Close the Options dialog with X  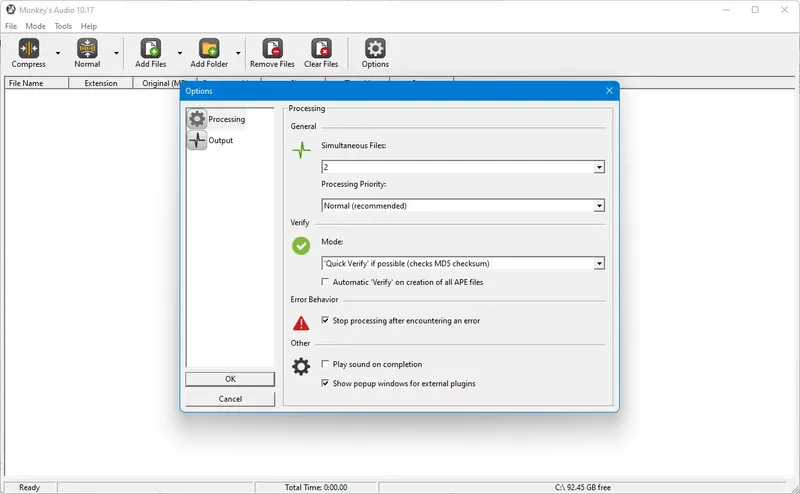[609, 91]
